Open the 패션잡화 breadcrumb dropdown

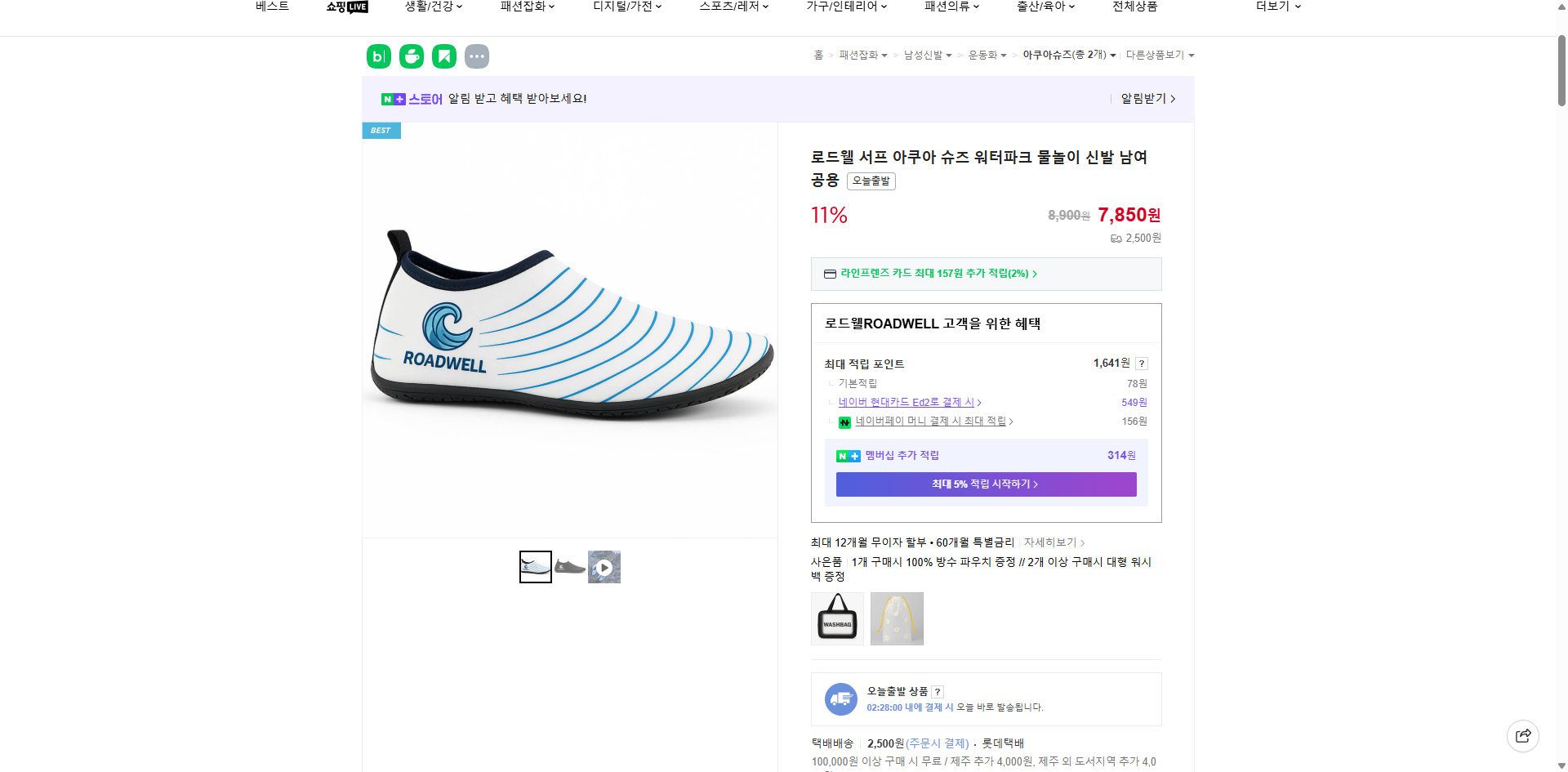click(862, 55)
